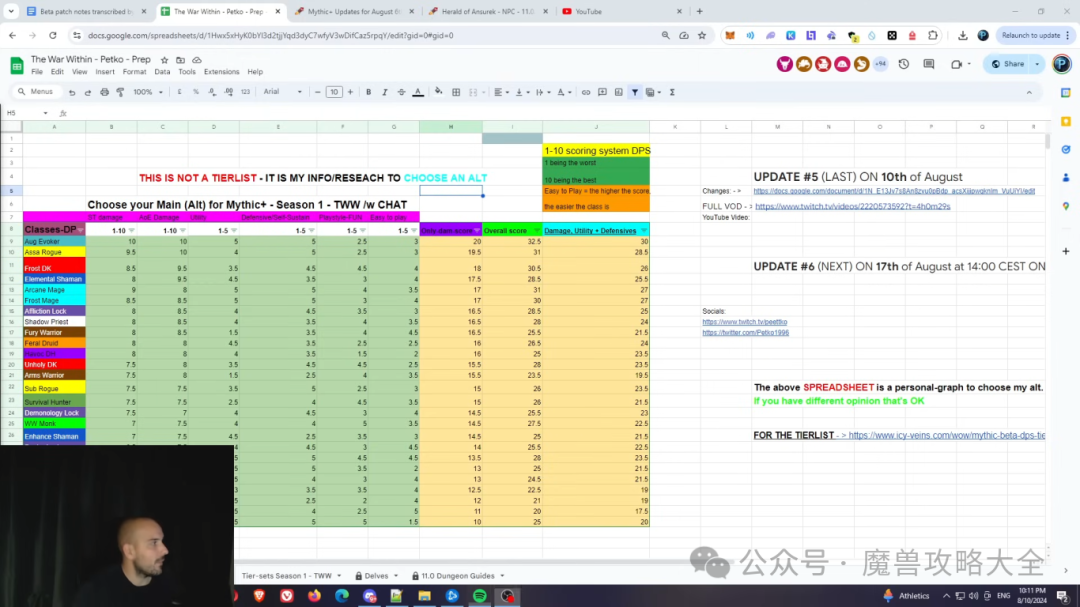Collapse the toolbar with the up chevron
This screenshot has width=1080, height=607.
[x=1029, y=92]
